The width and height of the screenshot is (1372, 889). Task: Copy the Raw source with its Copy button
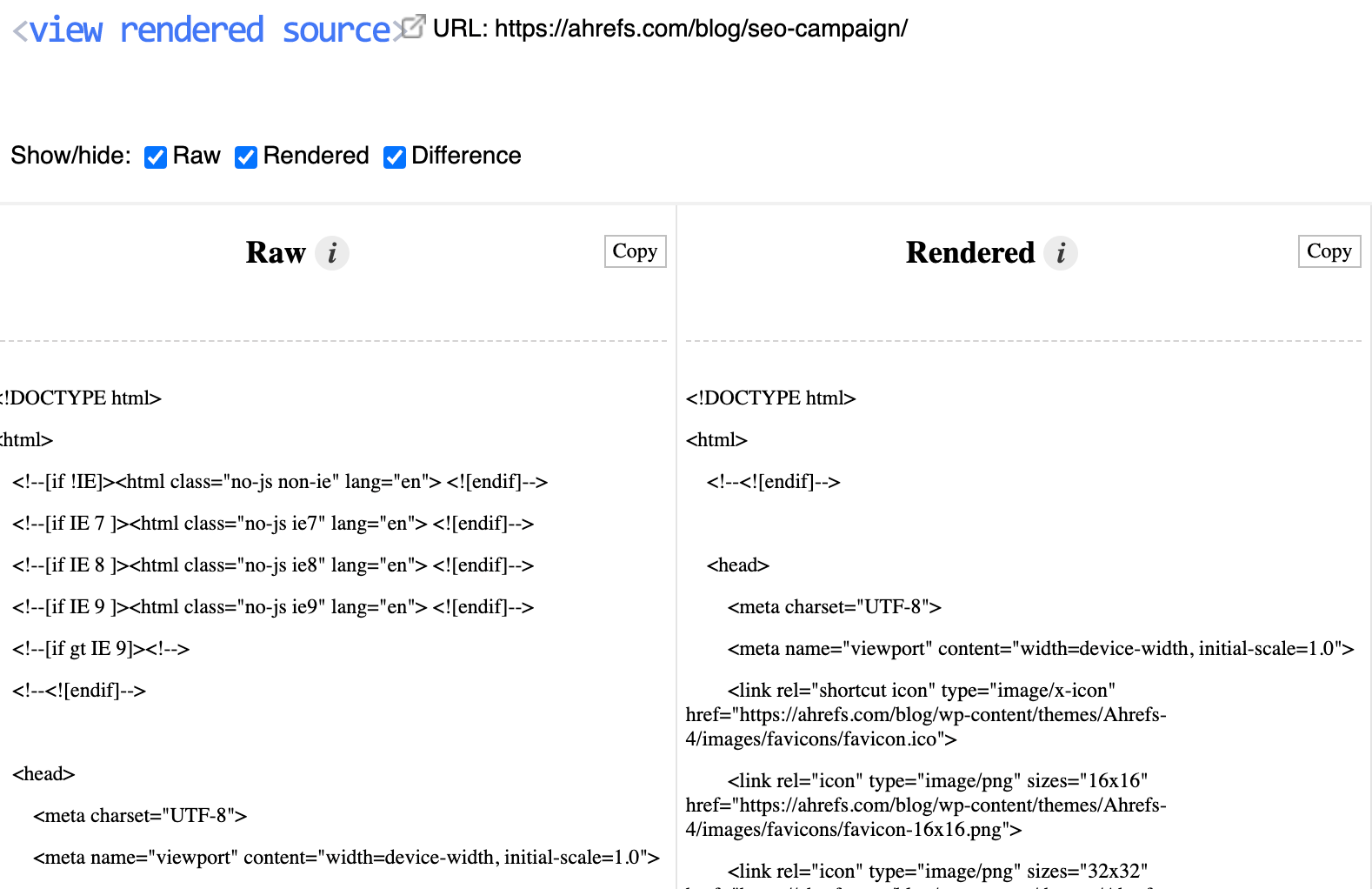point(635,251)
